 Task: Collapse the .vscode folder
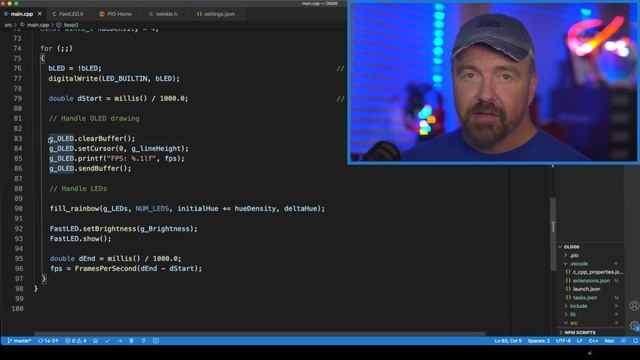click(590, 264)
